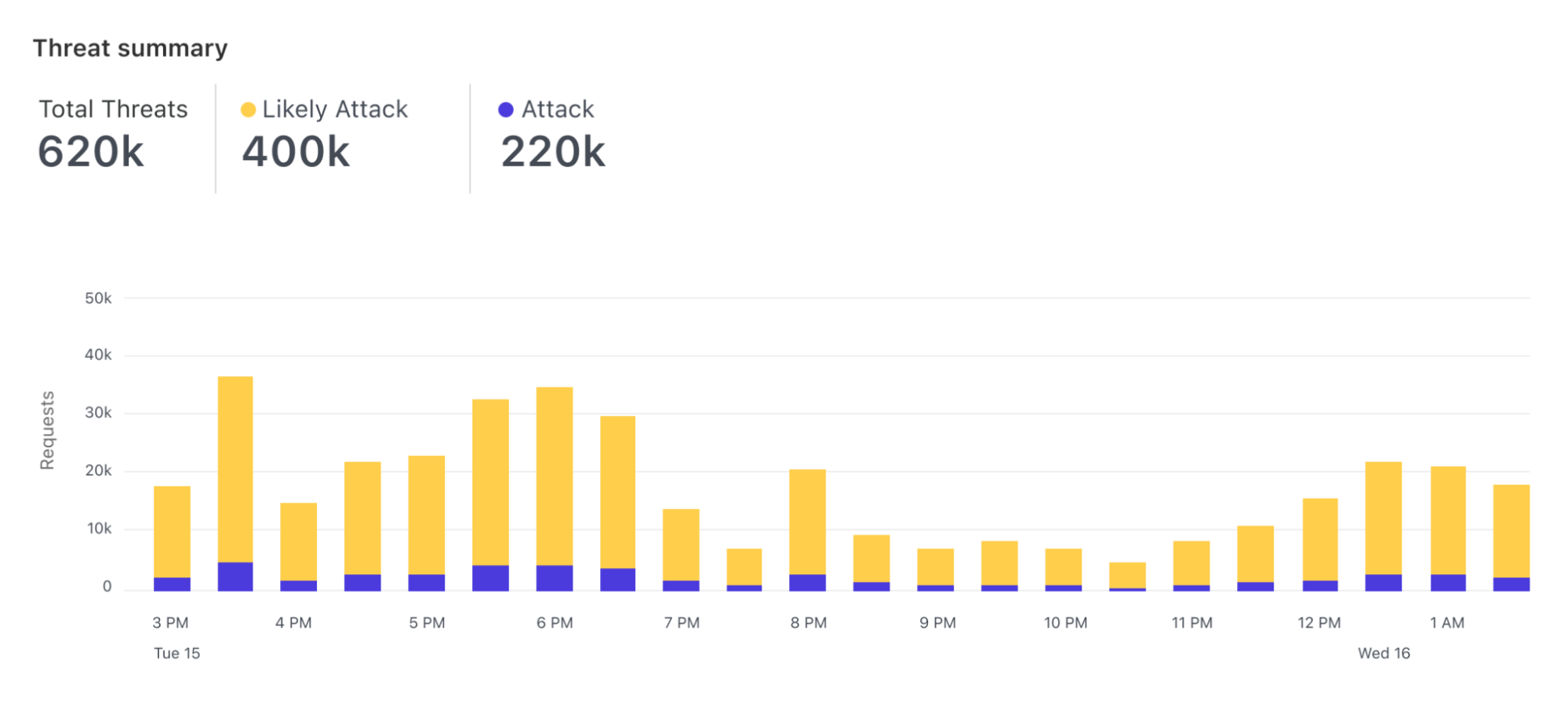Click the purple Attack segment at 6 PM

tap(555, 577)
